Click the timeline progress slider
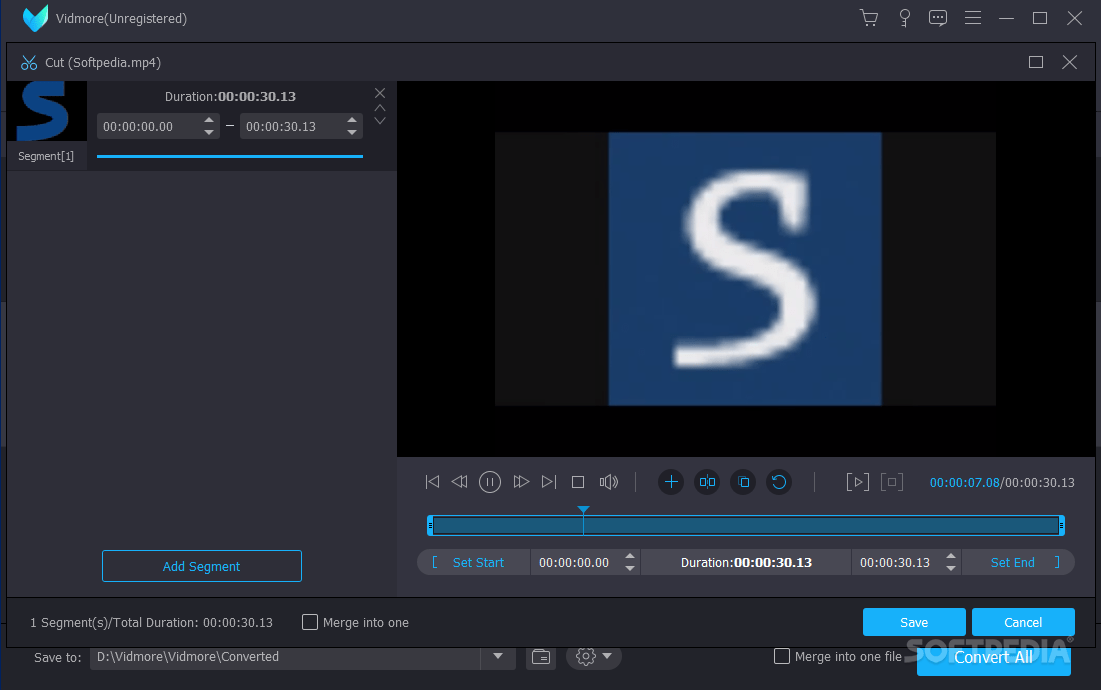 click(745, 524)
